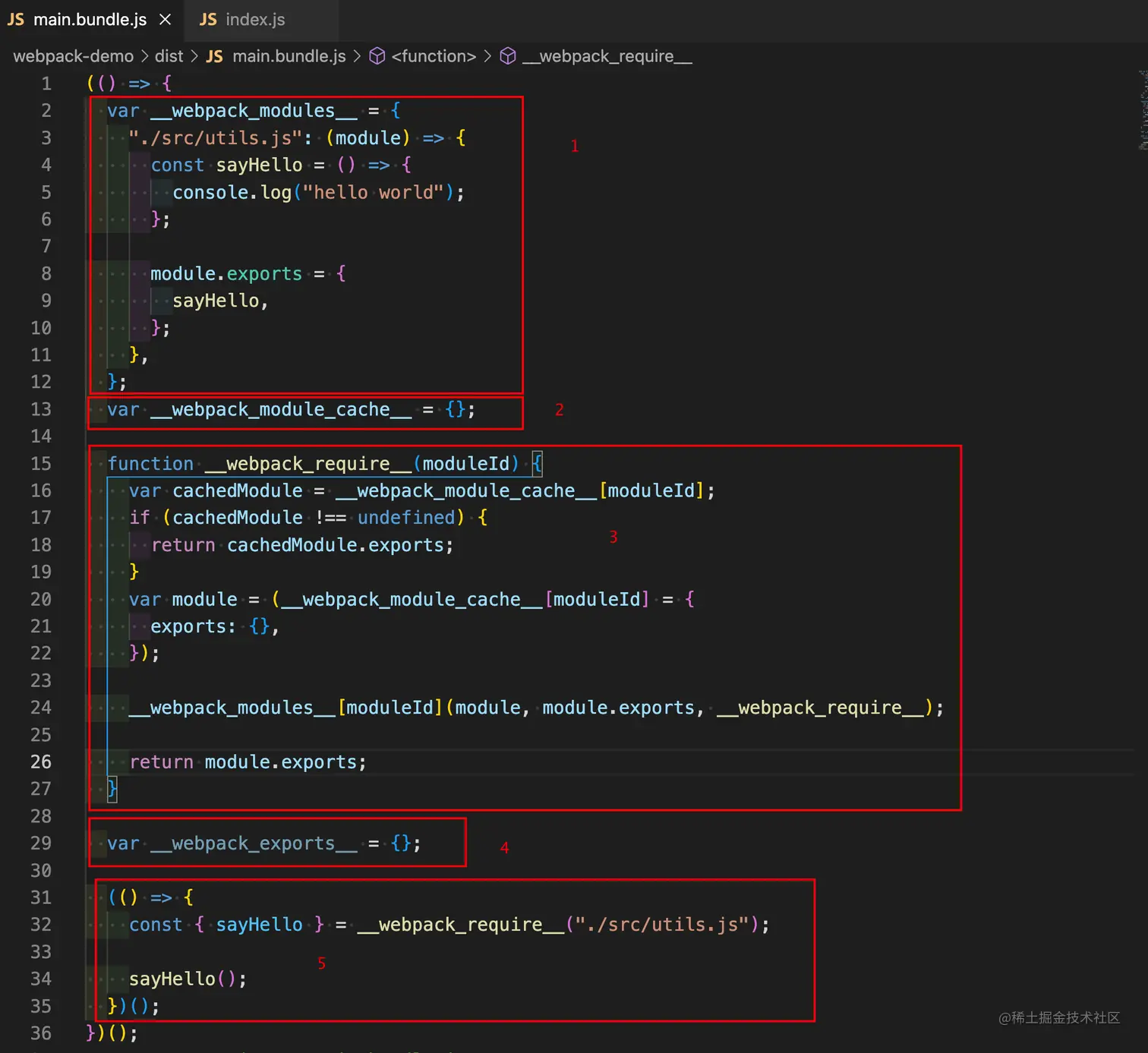Close the main.bundle.js tab

point(165,20)
